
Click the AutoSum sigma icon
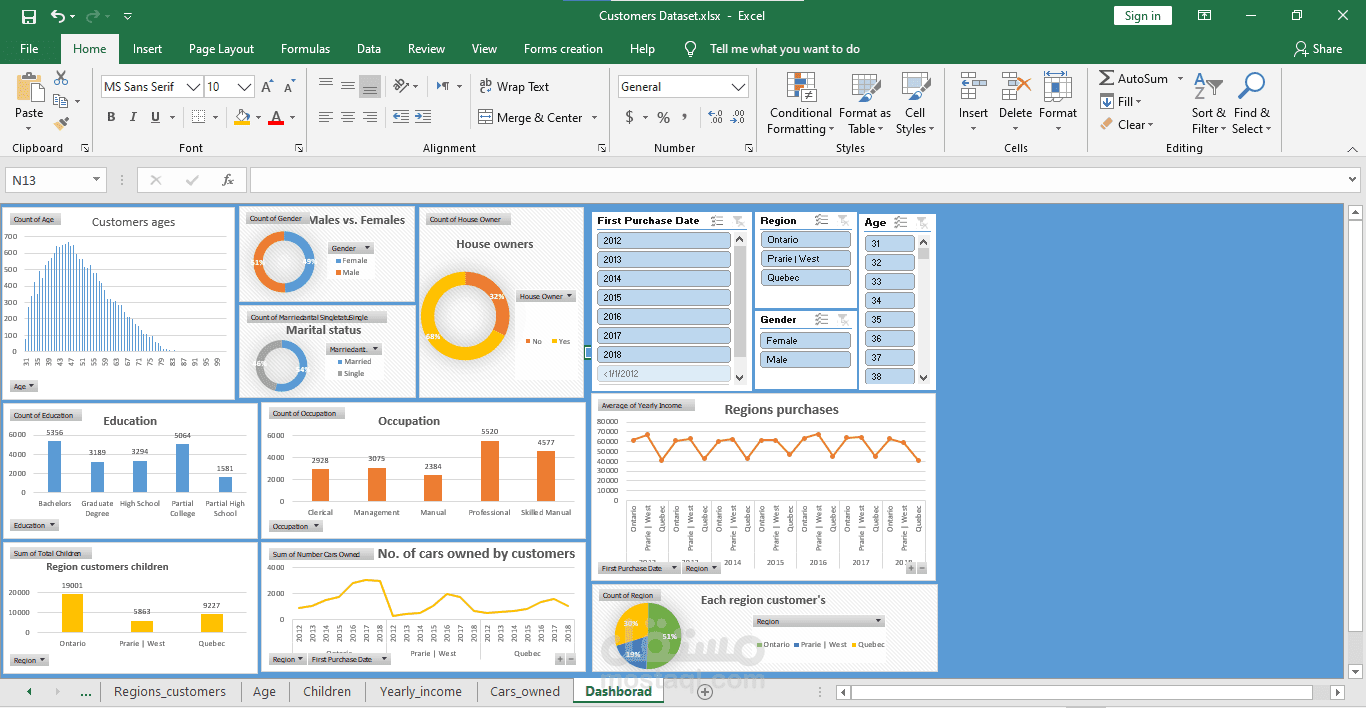pos(1107,78)
